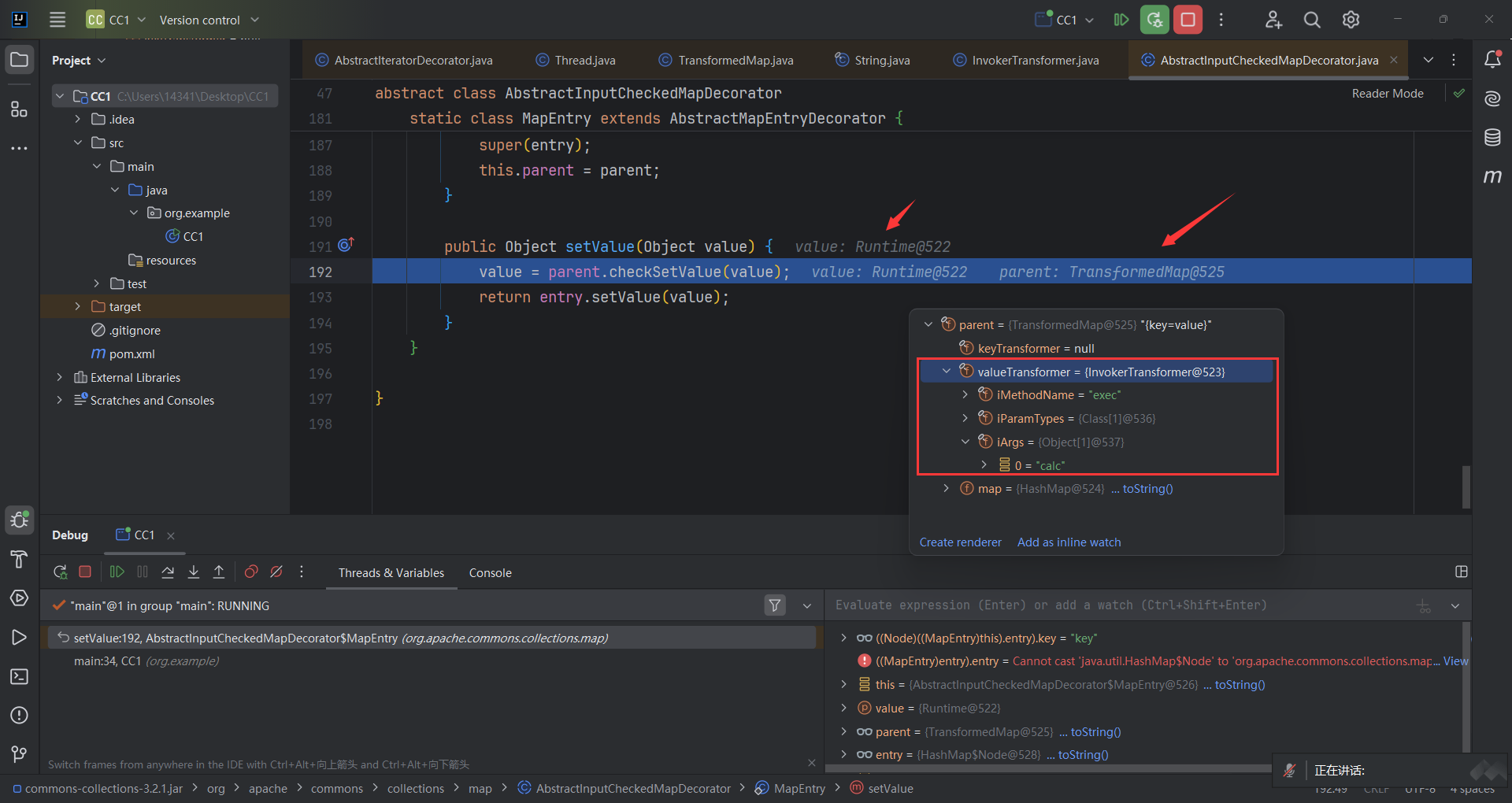Click MapEntry breadcrumb in status bar
Screen dimensions: 1512x803
791,788
